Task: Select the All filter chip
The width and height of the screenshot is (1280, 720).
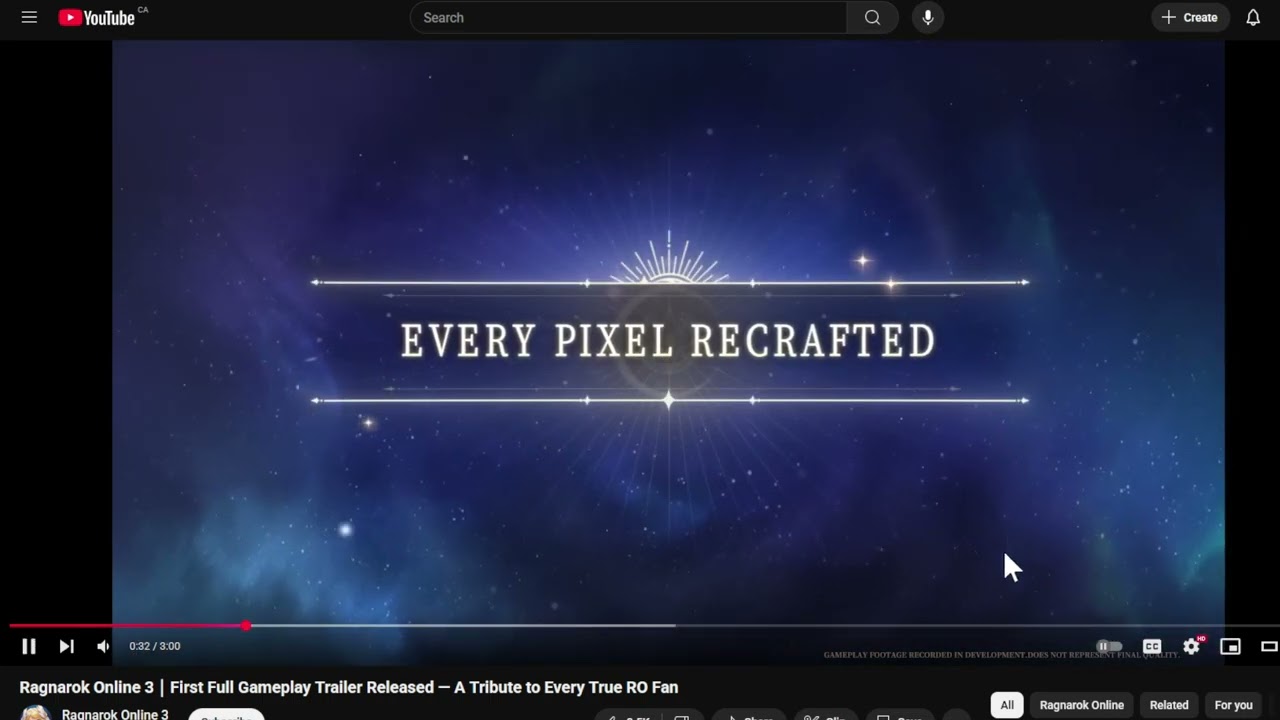Action: click(x=1007, y=705)
